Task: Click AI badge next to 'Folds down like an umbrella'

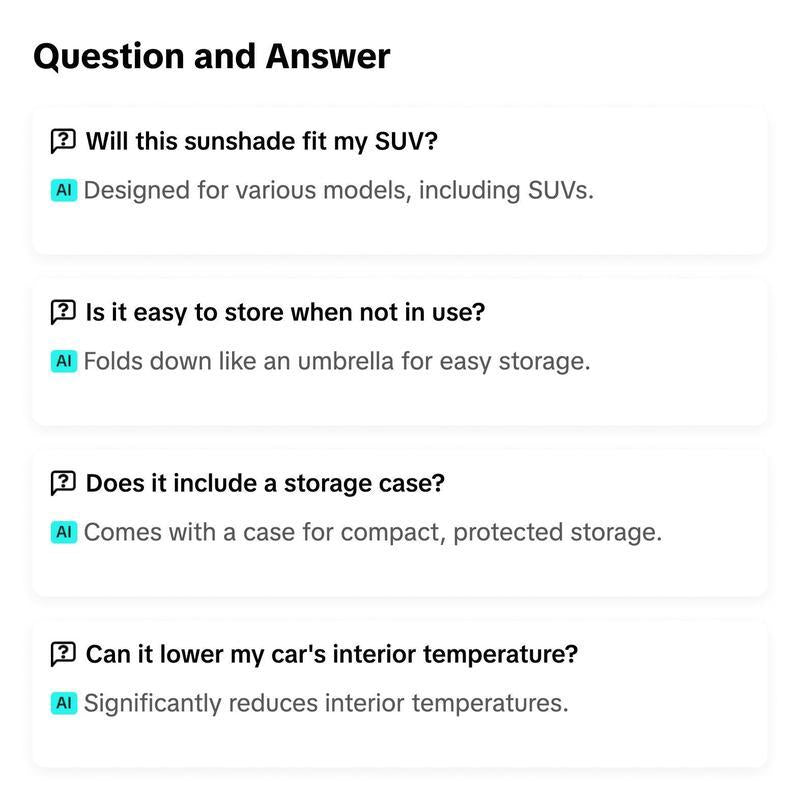Action: 64,361
